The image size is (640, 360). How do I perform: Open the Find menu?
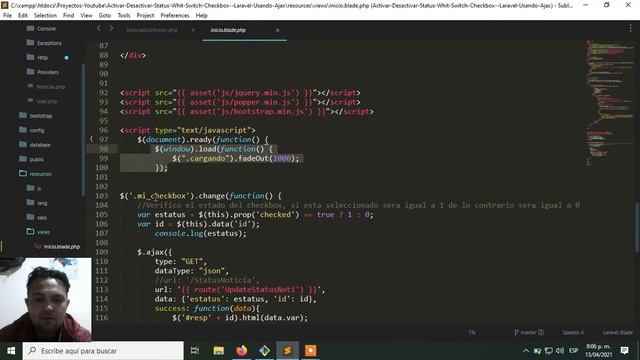point(69,16)
